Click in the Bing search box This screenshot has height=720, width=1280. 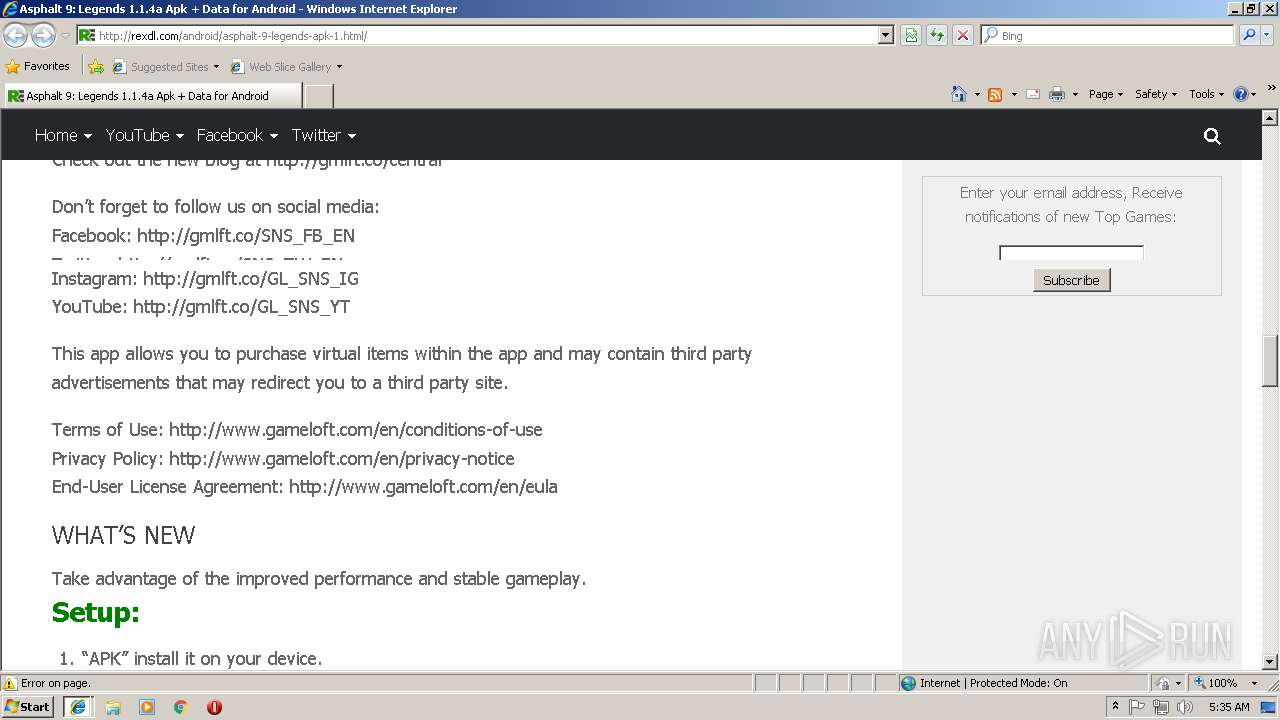click(1107, 35)
